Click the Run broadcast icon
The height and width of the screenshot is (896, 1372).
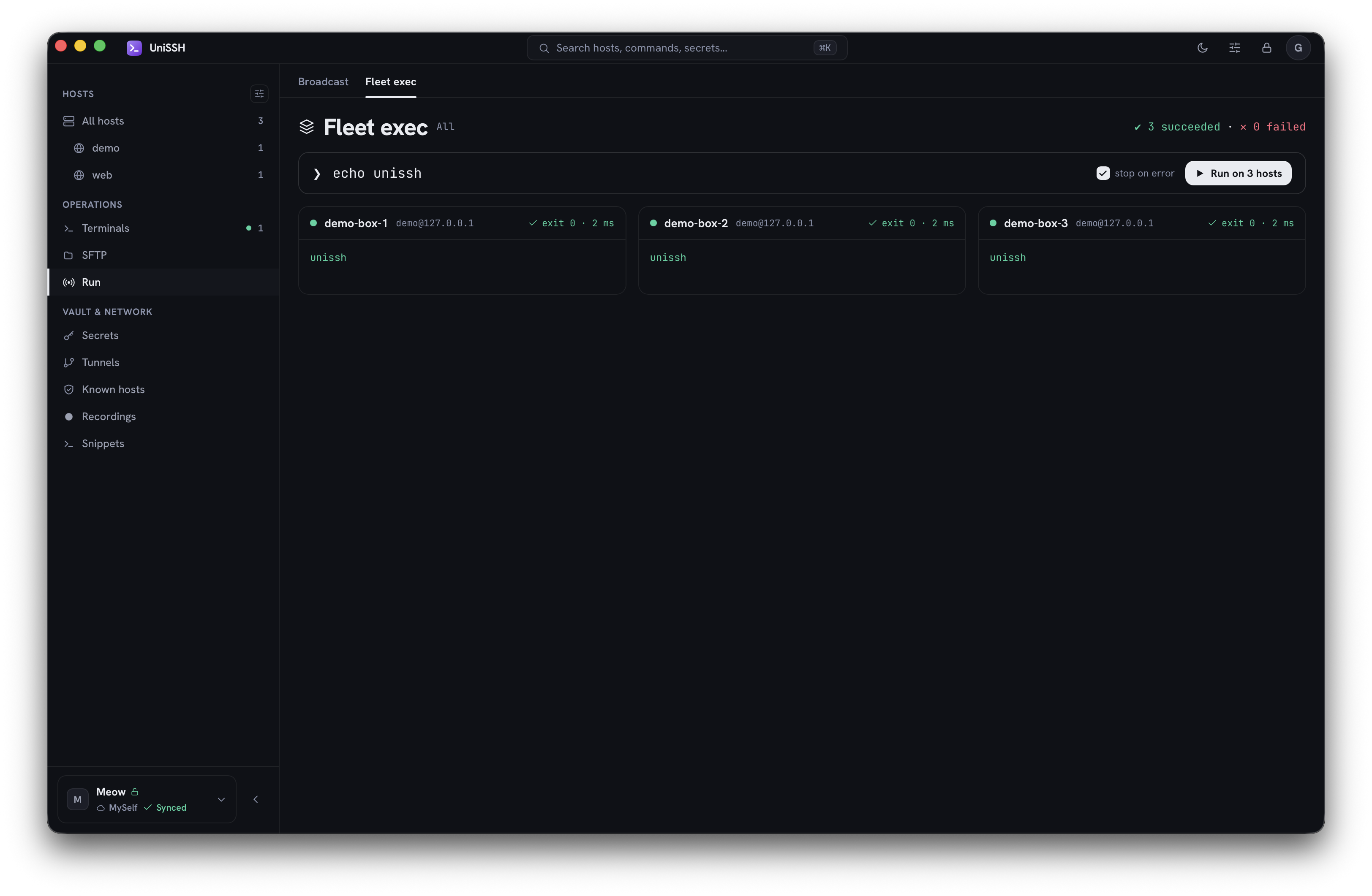68,282
